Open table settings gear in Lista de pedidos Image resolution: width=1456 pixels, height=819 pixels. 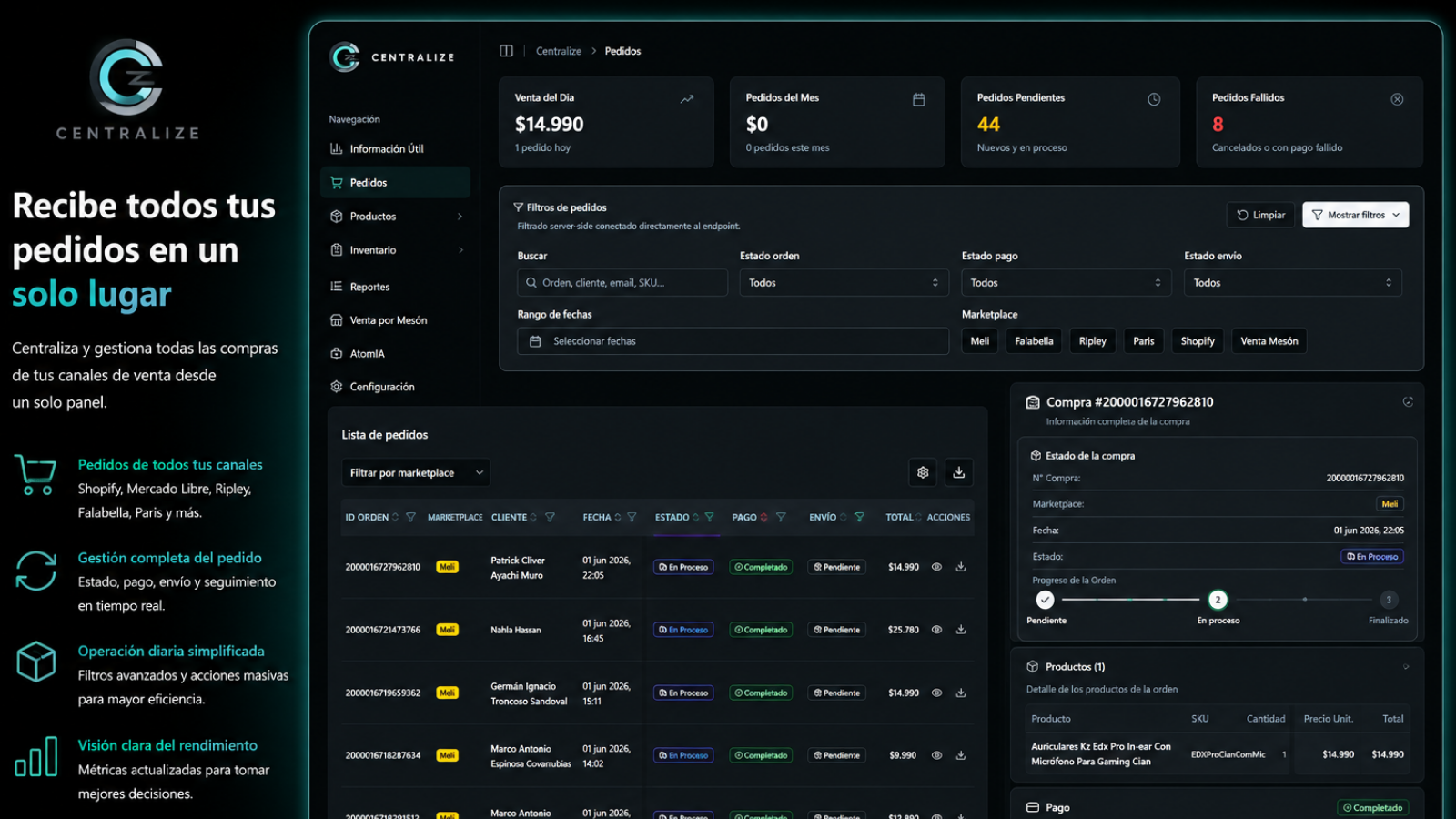[923, 472]
